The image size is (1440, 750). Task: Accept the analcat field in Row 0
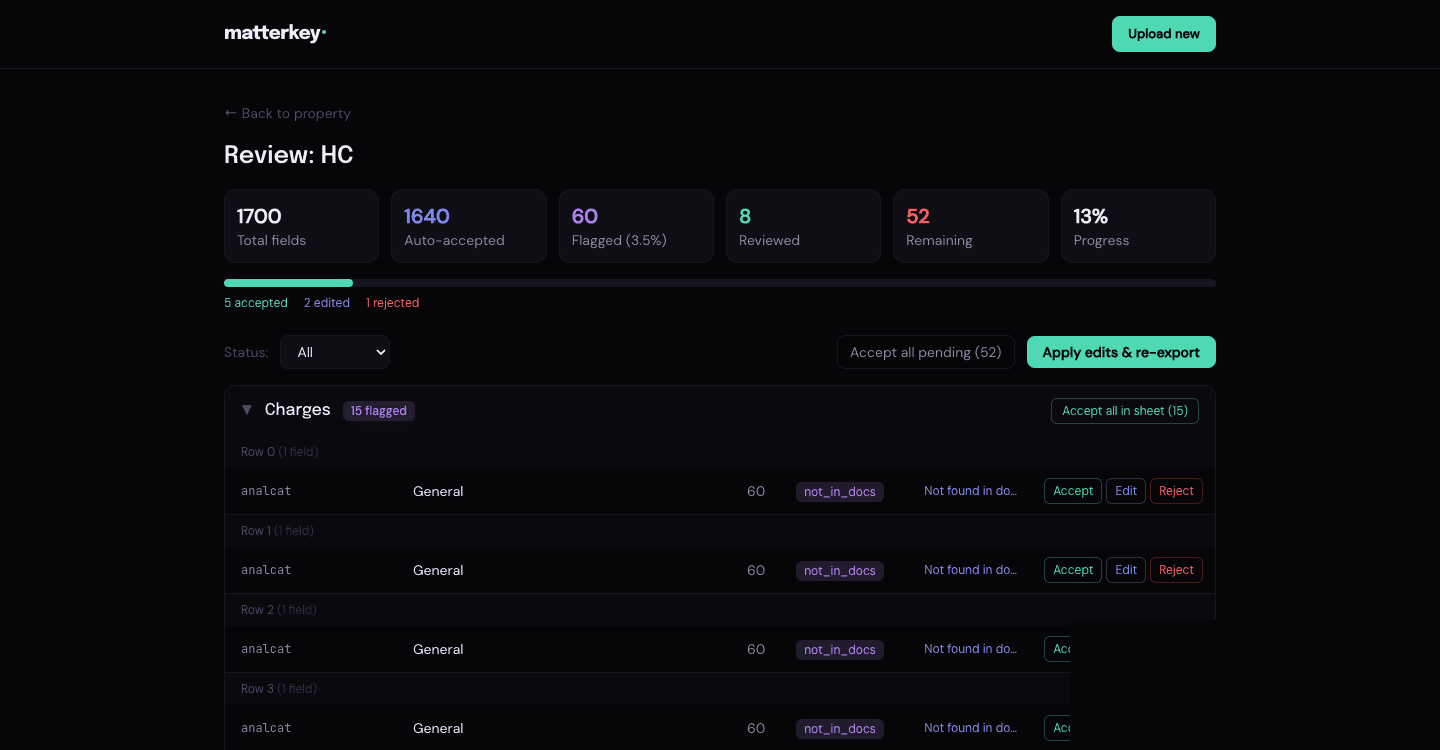[1072, 491]
